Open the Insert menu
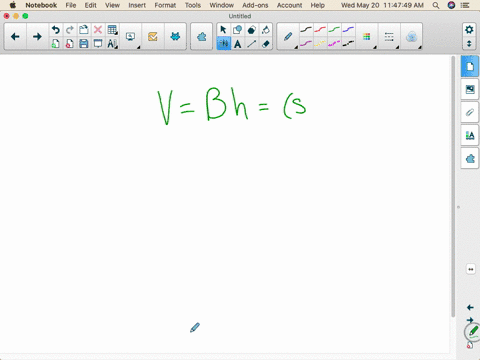This screenshot has width=480, height=360. (137, 5)
